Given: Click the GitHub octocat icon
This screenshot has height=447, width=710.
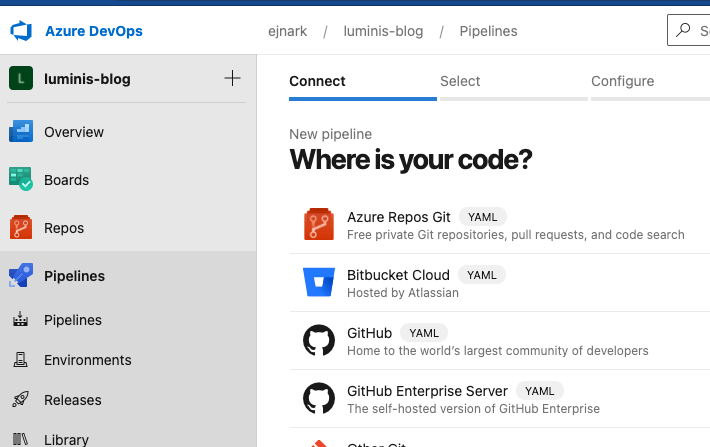Looking at the screenshot, I should [x=319, y=340].
